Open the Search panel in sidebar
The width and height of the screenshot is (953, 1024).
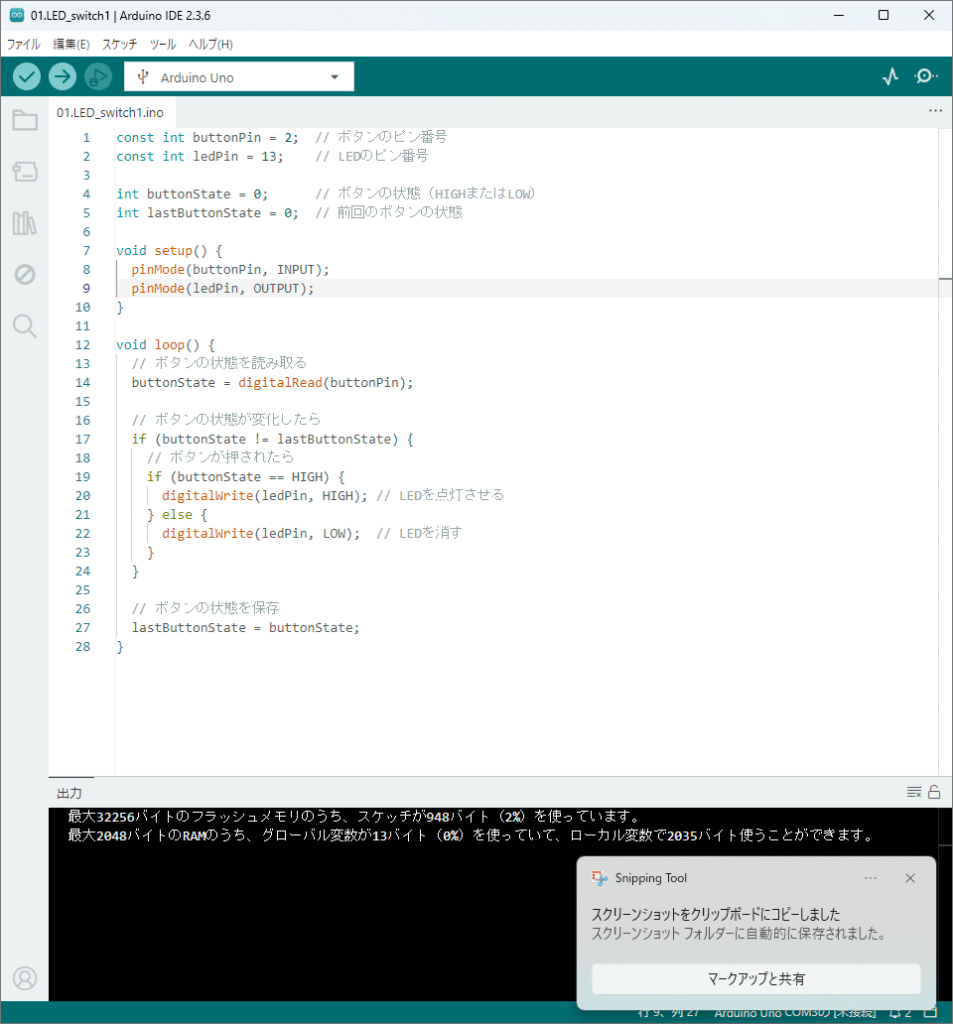(25, 326)
